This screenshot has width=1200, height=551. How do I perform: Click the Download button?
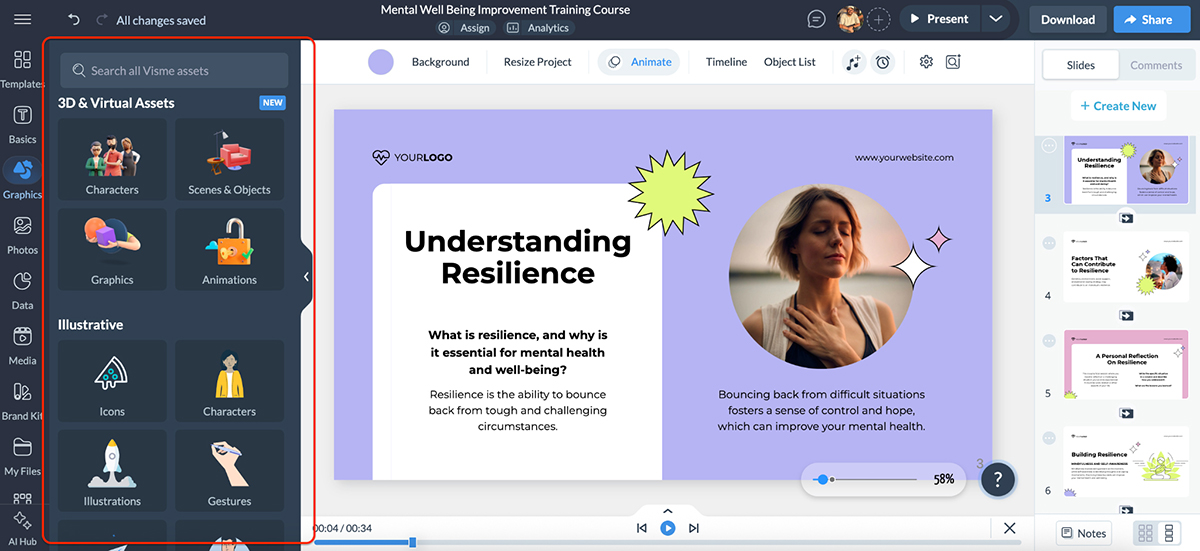pyautogui.click(x=1068, y=19)
